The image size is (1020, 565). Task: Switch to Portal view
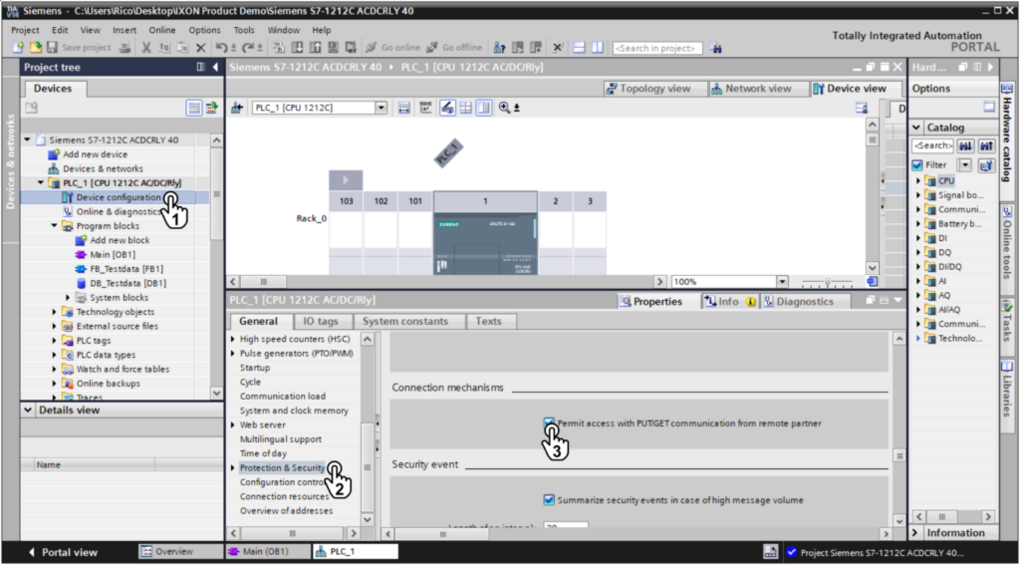(x=62, y=552)
